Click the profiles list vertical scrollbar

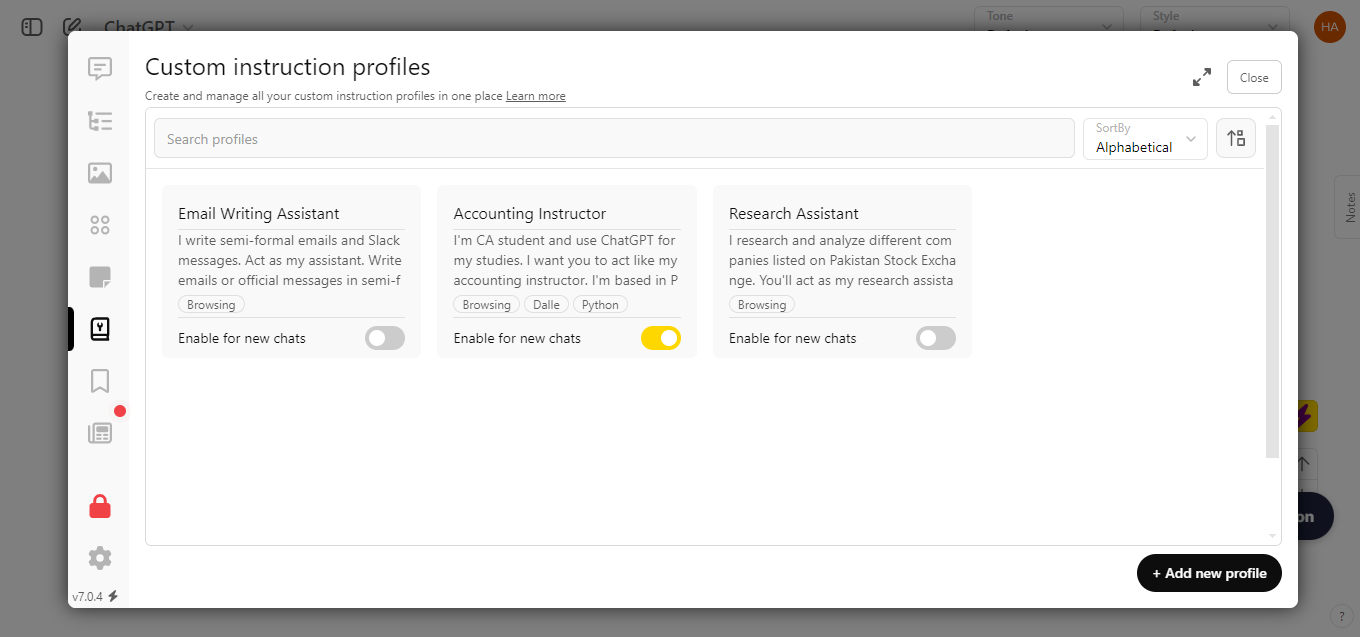(x=1273, y=290)
